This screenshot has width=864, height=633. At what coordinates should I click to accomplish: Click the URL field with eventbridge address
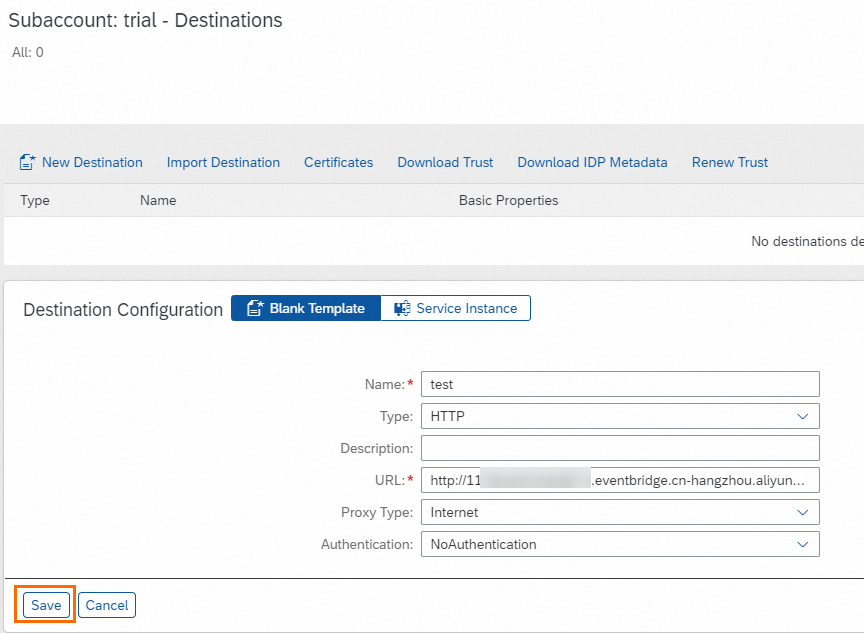[x=620, y=480]
